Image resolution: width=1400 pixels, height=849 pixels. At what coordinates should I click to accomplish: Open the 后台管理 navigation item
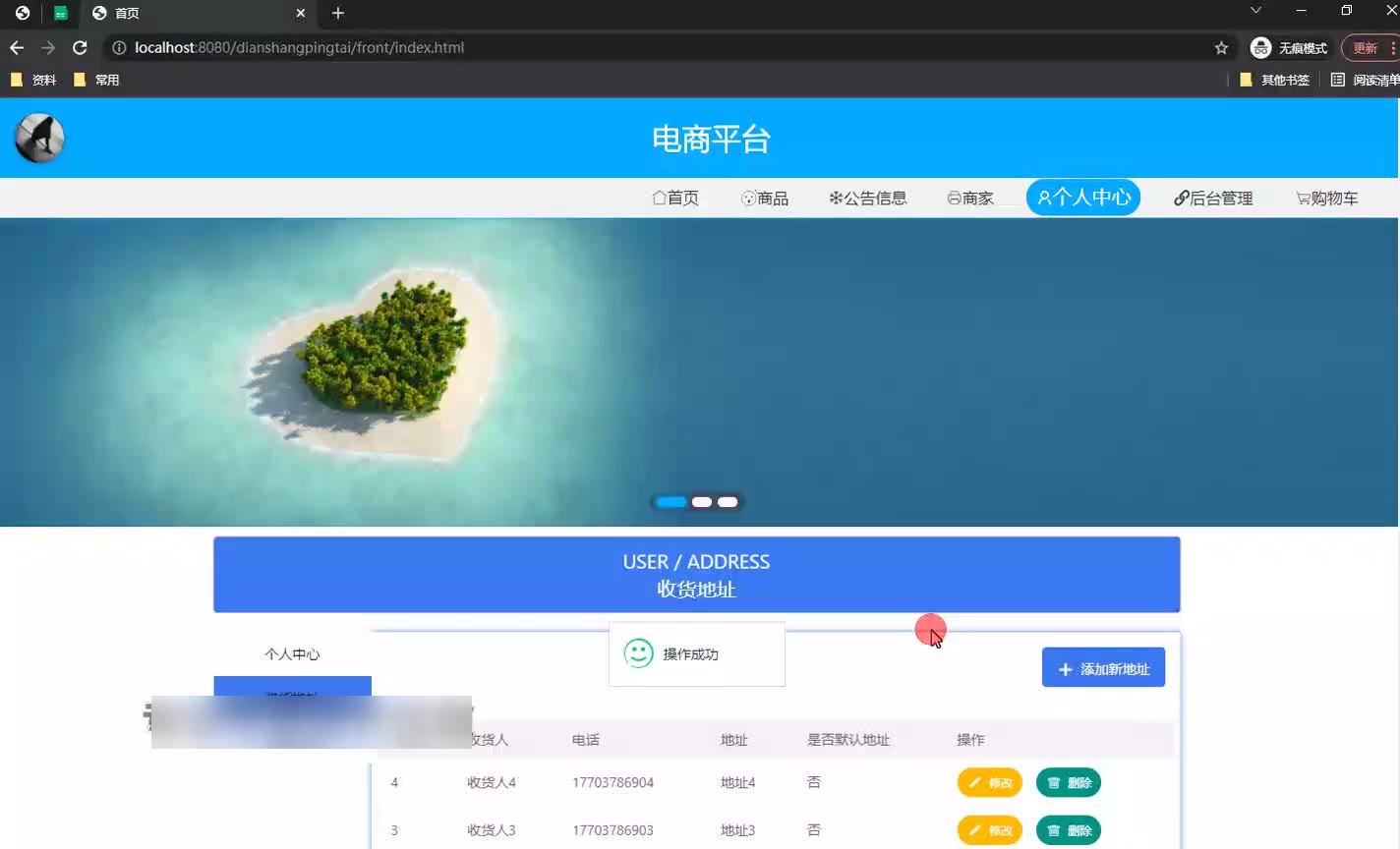pyautogui.click(x=1213, y=198)
